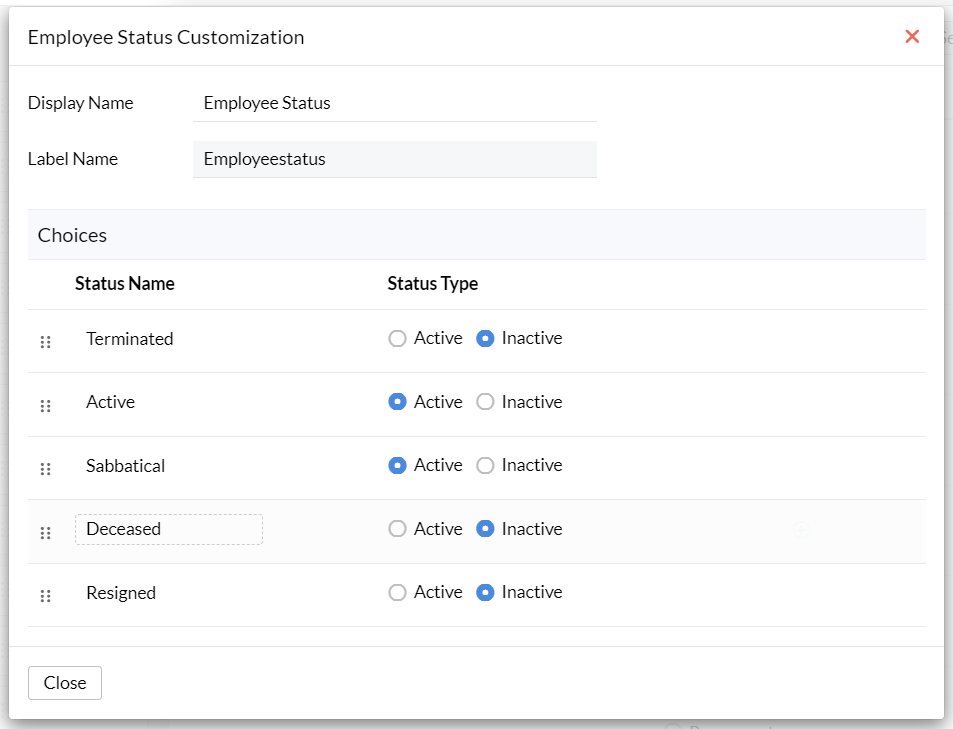This screenshot has width=953, height=729.
Task: Set Active status type to Inactive
Action: [485, 402]
